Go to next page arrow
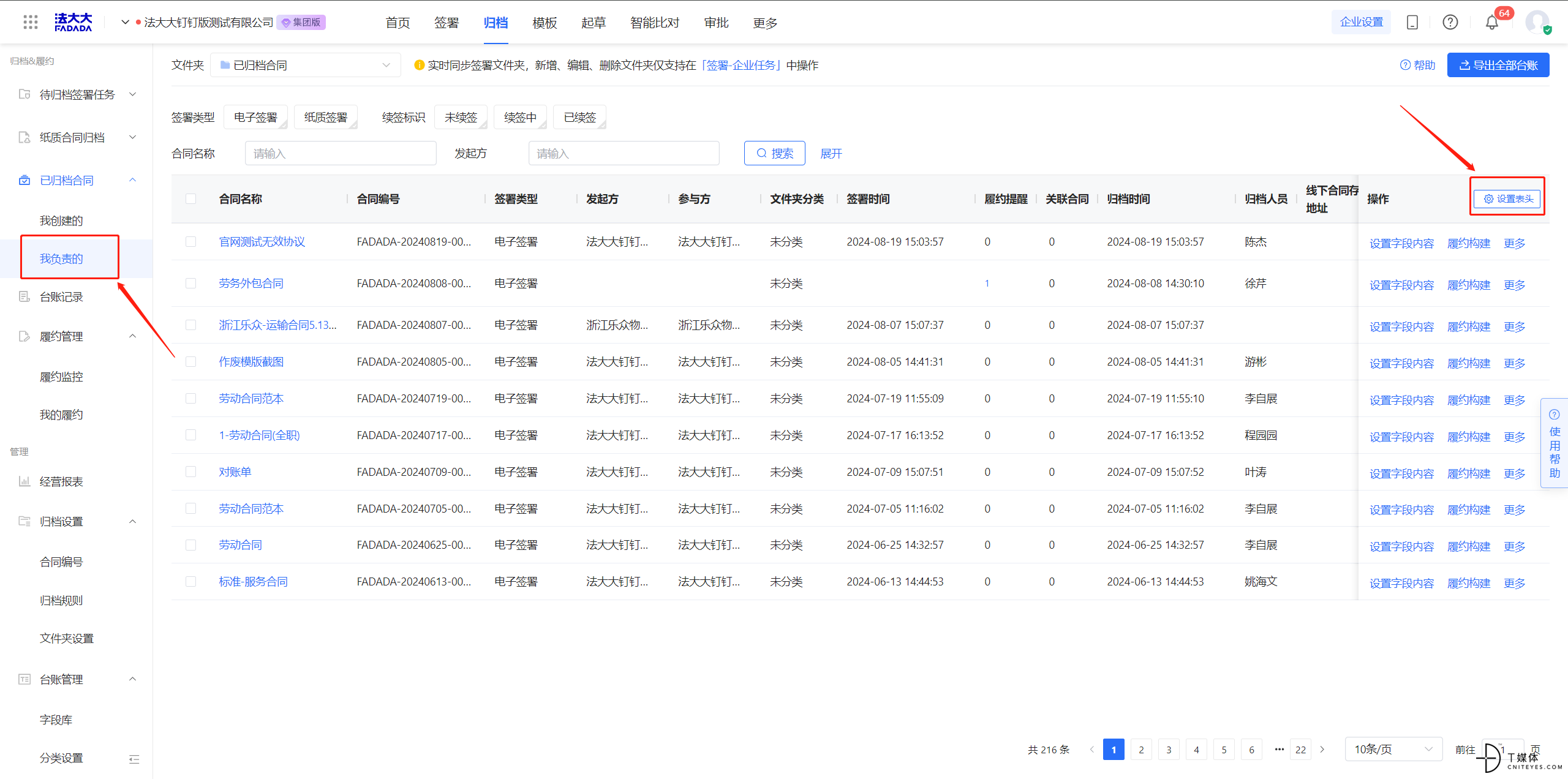 pyautogui.click(x=1322, y=750)
